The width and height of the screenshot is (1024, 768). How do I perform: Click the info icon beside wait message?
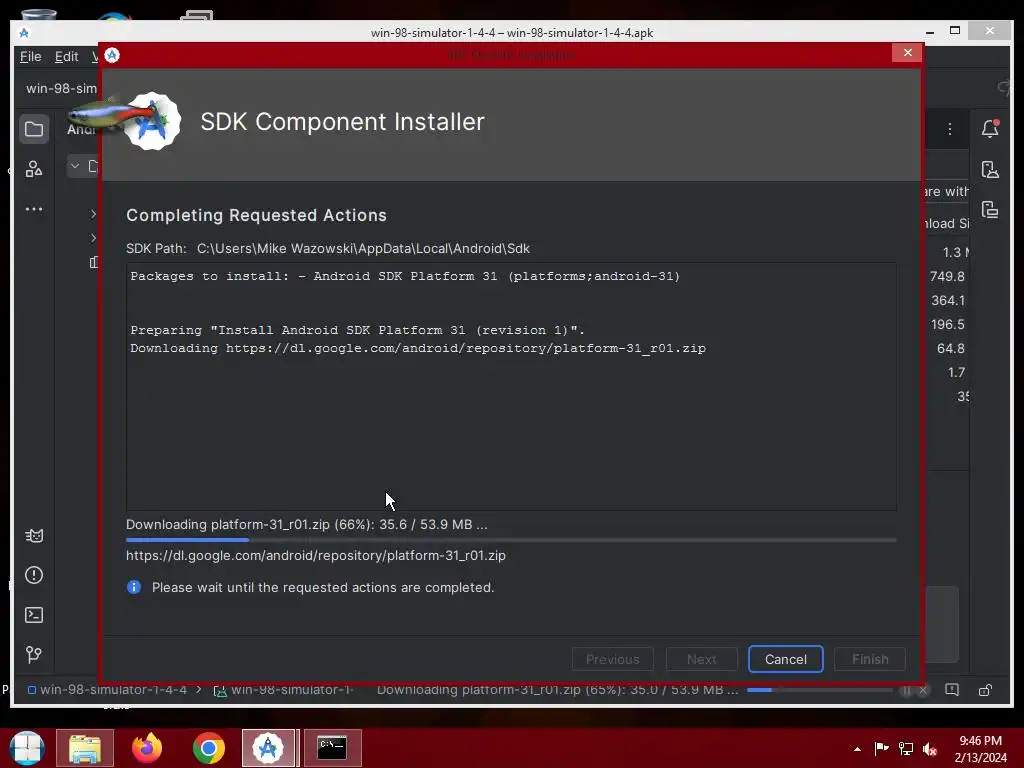point(134,587)
